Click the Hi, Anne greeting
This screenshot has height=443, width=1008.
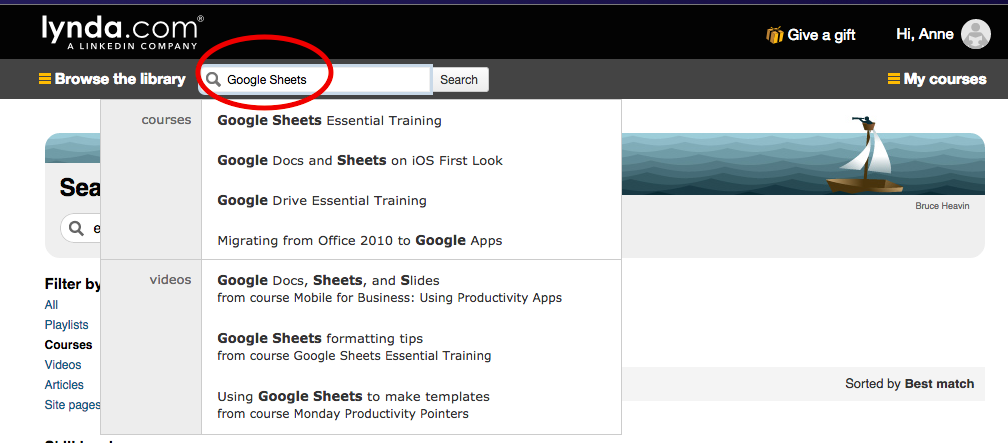pos(924,34)
